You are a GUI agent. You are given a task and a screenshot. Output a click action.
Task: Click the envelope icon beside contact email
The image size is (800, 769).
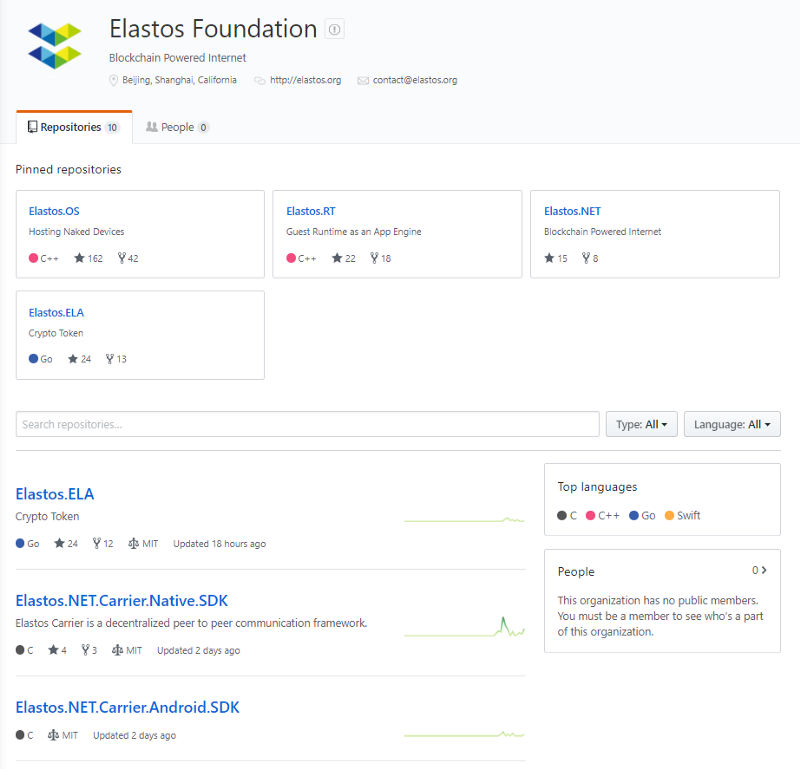pyautogui.click(x=363, y=81)
